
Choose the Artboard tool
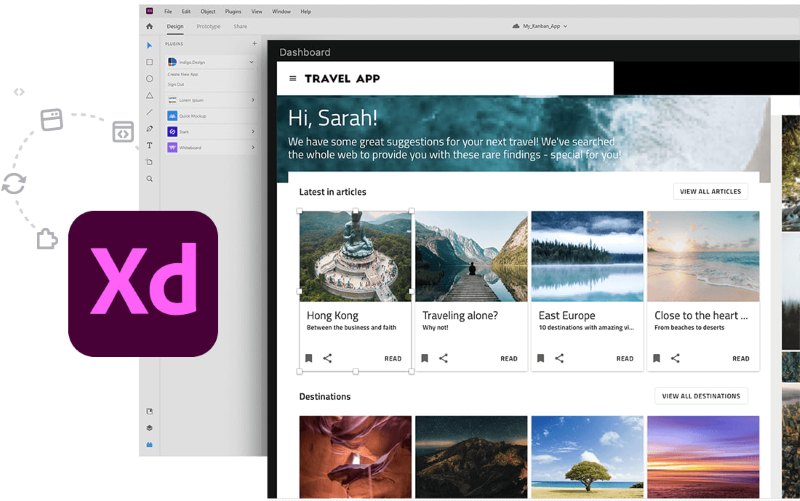click(x=149, y=162)
